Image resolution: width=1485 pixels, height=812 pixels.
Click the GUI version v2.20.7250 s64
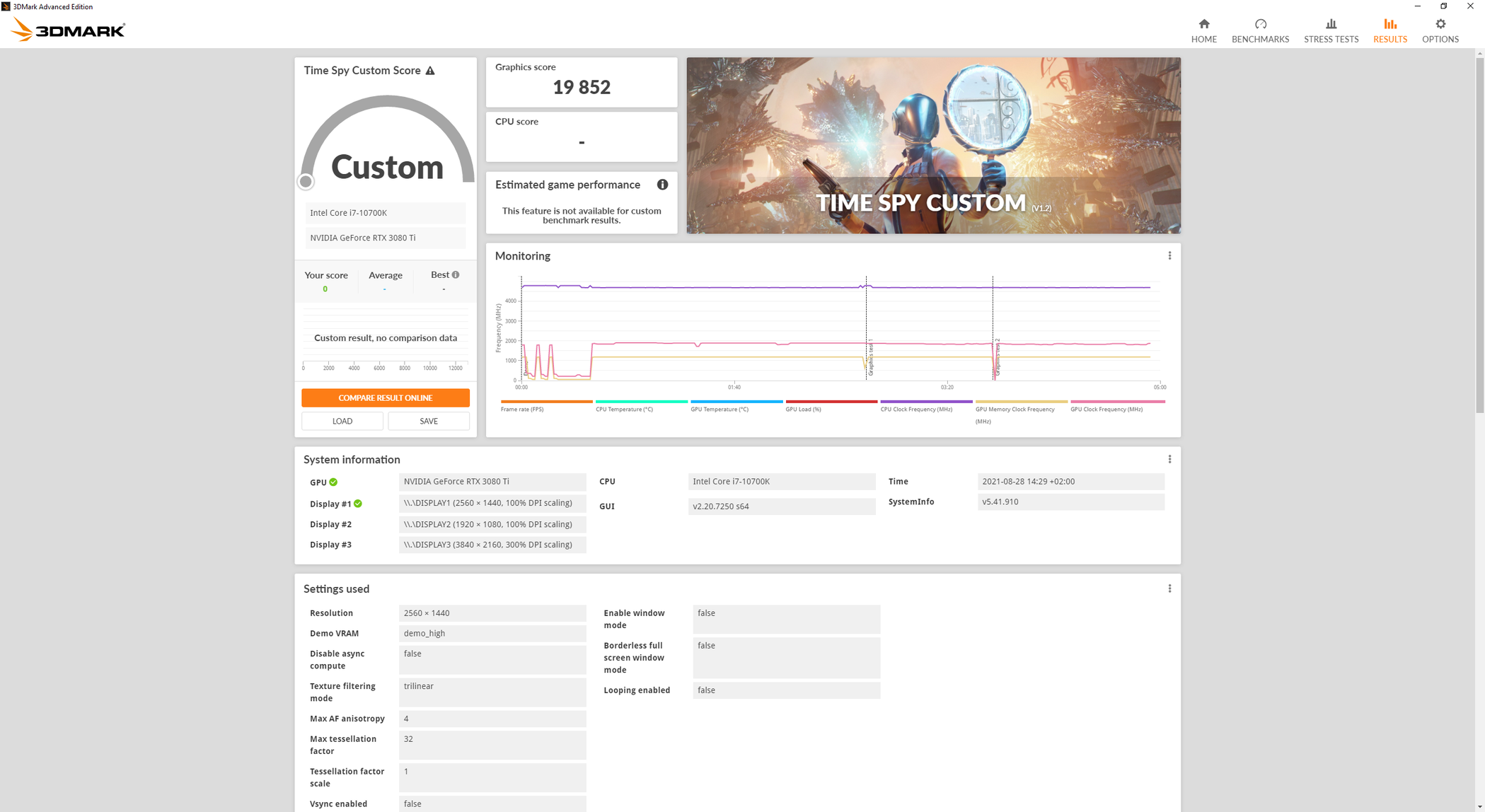coord(782,506)
